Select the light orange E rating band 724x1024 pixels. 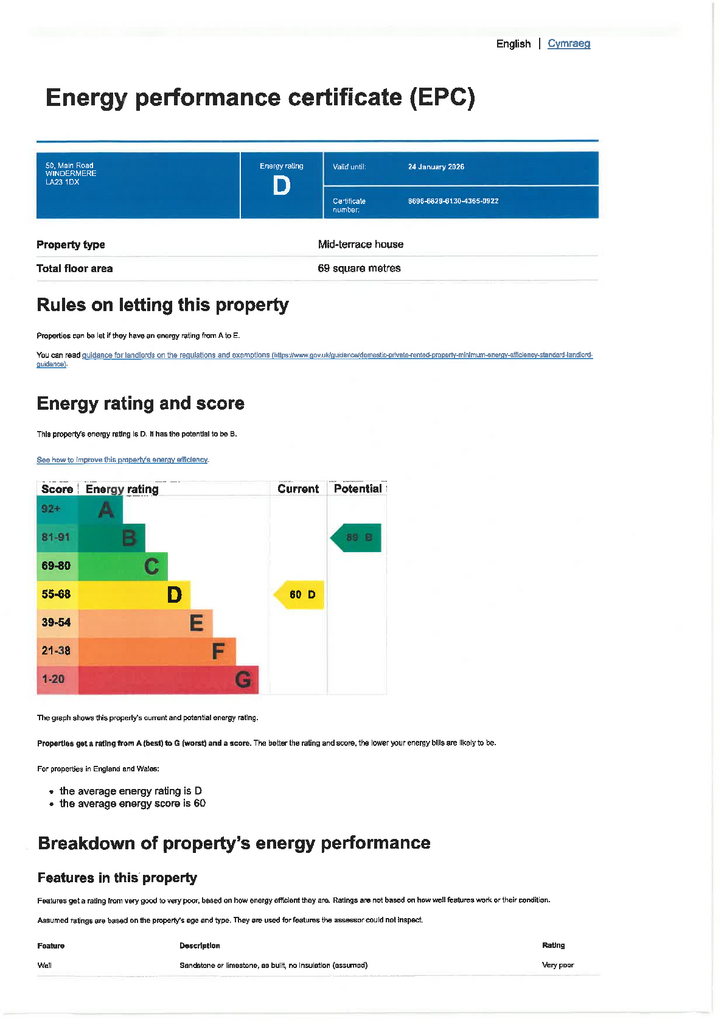click(x=125, y=622)
